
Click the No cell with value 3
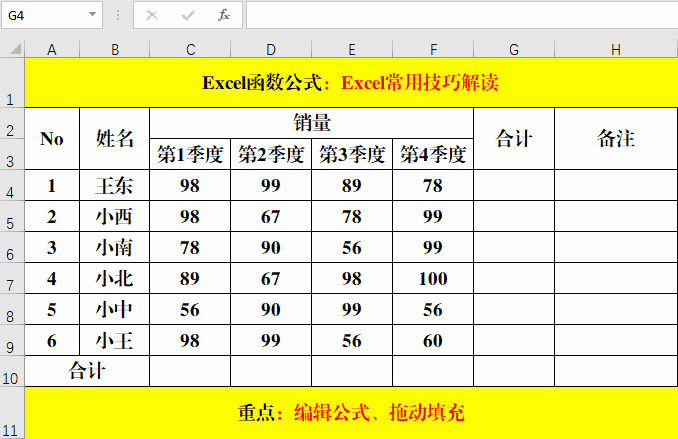pos(52,247)
